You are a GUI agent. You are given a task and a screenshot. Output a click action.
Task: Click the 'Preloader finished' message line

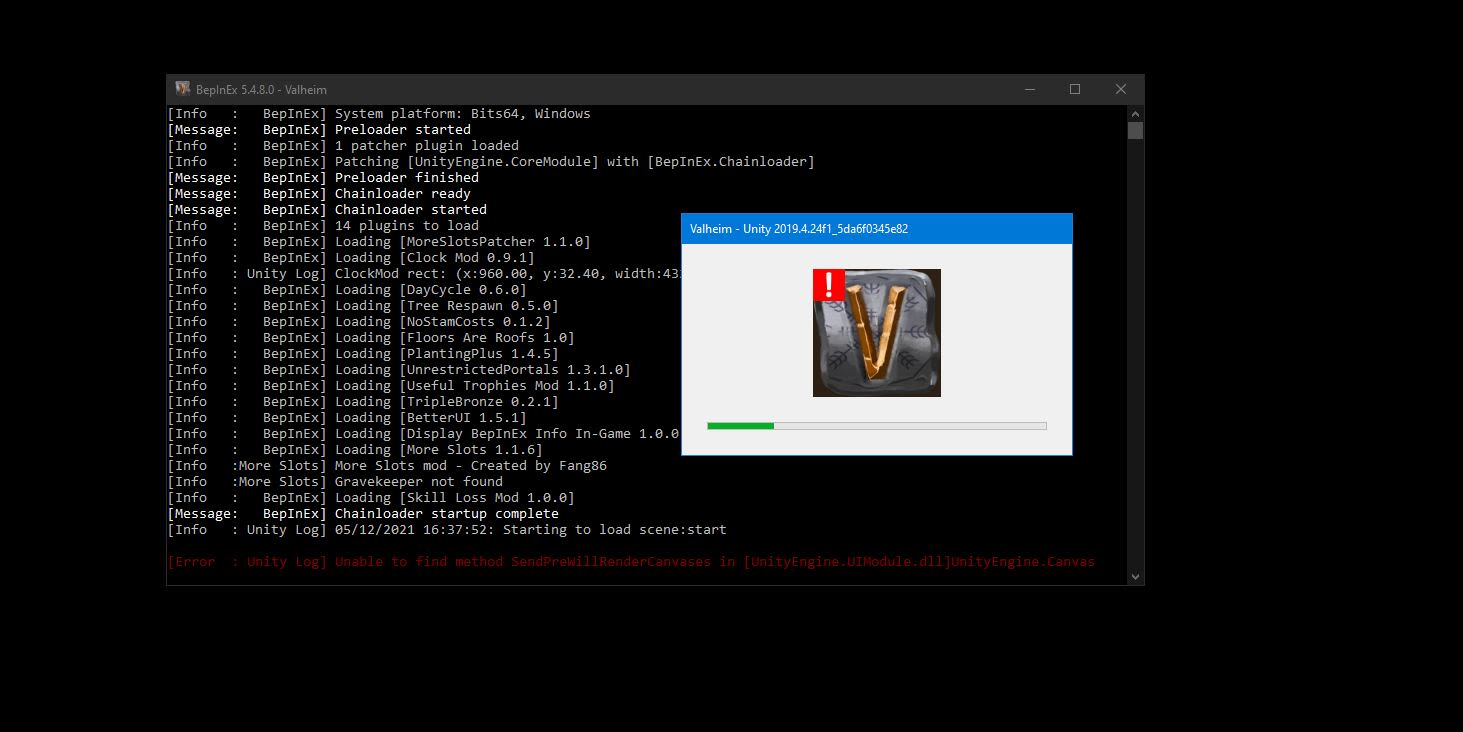[x=323, y=178]
